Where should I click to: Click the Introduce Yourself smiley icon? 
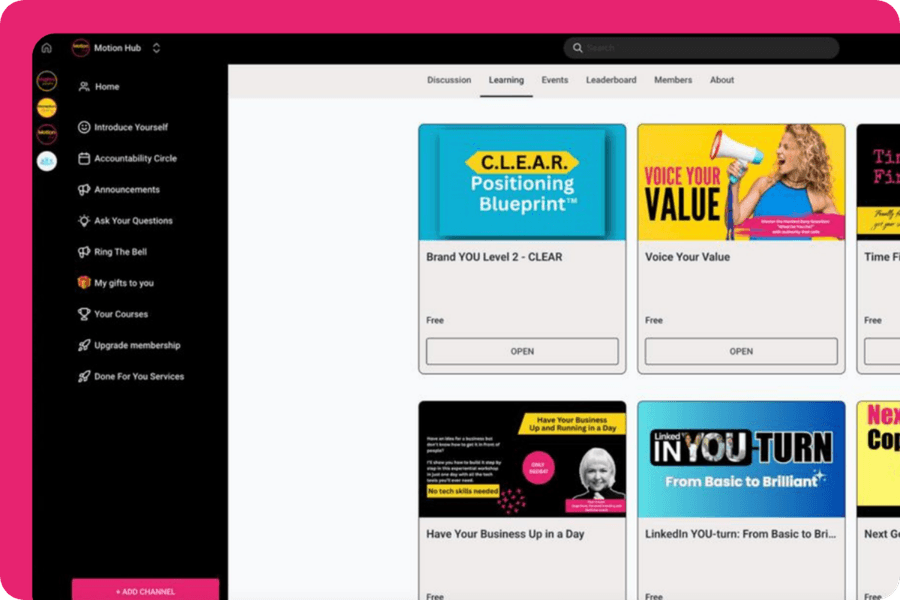[x=84, y=127]
